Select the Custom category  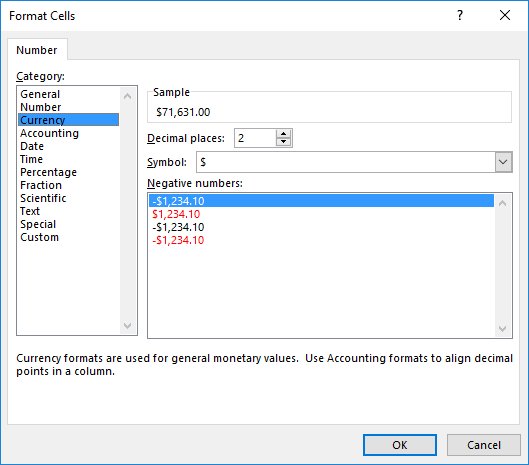tap(39, 237)
